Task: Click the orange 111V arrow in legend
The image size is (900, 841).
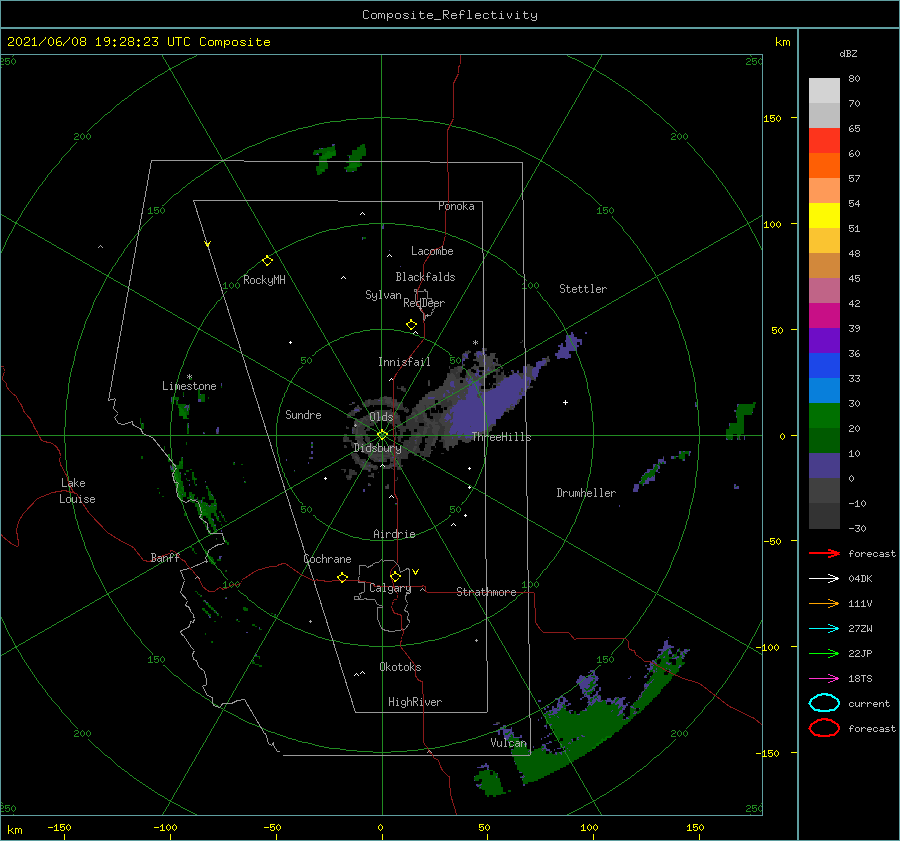Action: pyautogui.click(x=824, y=604)
